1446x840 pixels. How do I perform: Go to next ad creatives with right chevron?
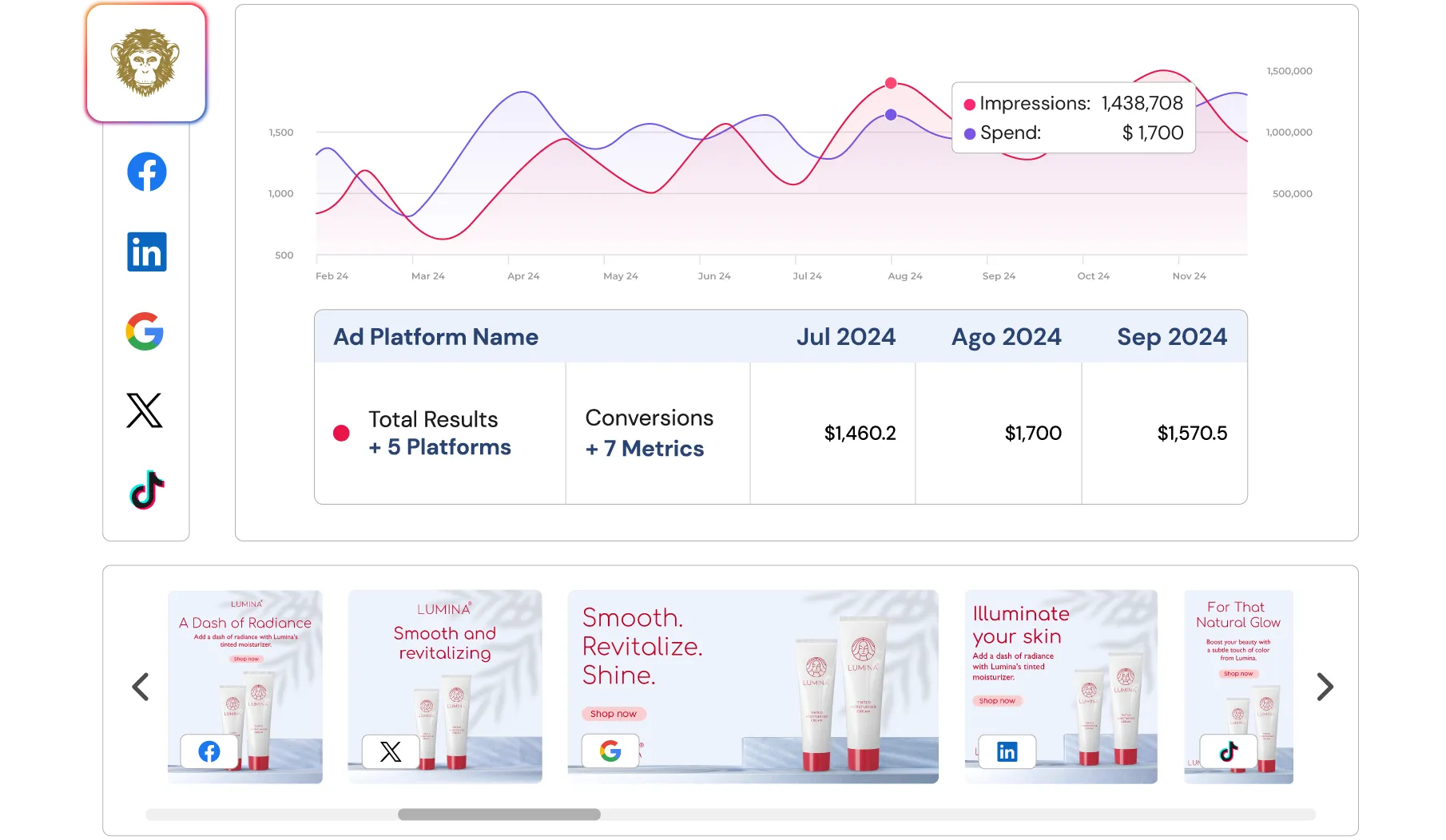pyautogui.click(x=1325, y=687)
